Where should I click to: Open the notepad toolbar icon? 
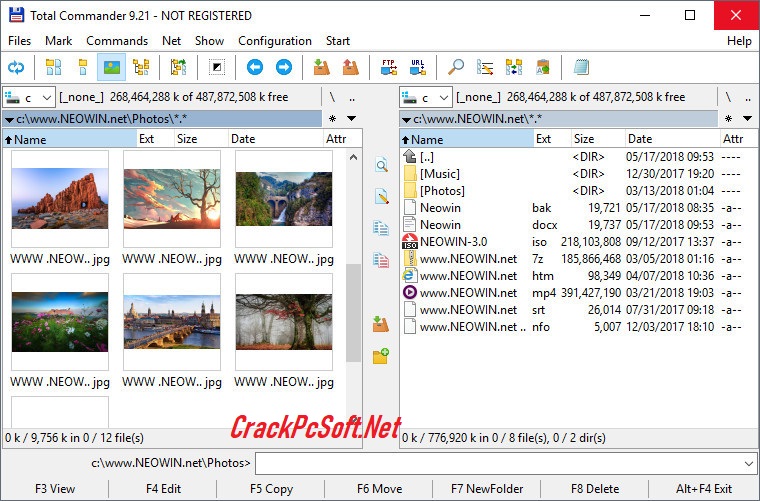tap(581, 67)
